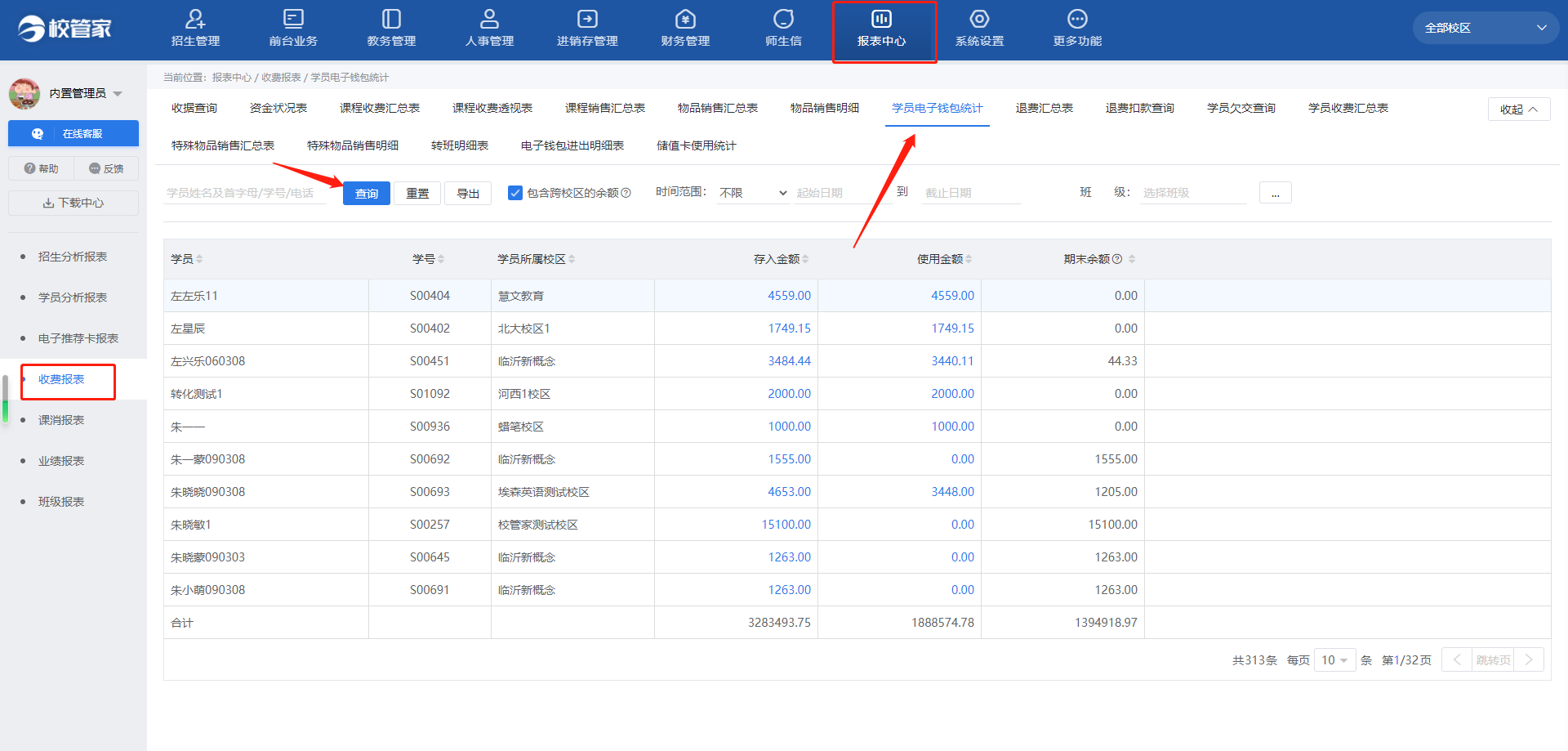This screenshot has height=751, width=1568.
Task: Open 业绩报表 in sidebar
Action: coord(61,461)
